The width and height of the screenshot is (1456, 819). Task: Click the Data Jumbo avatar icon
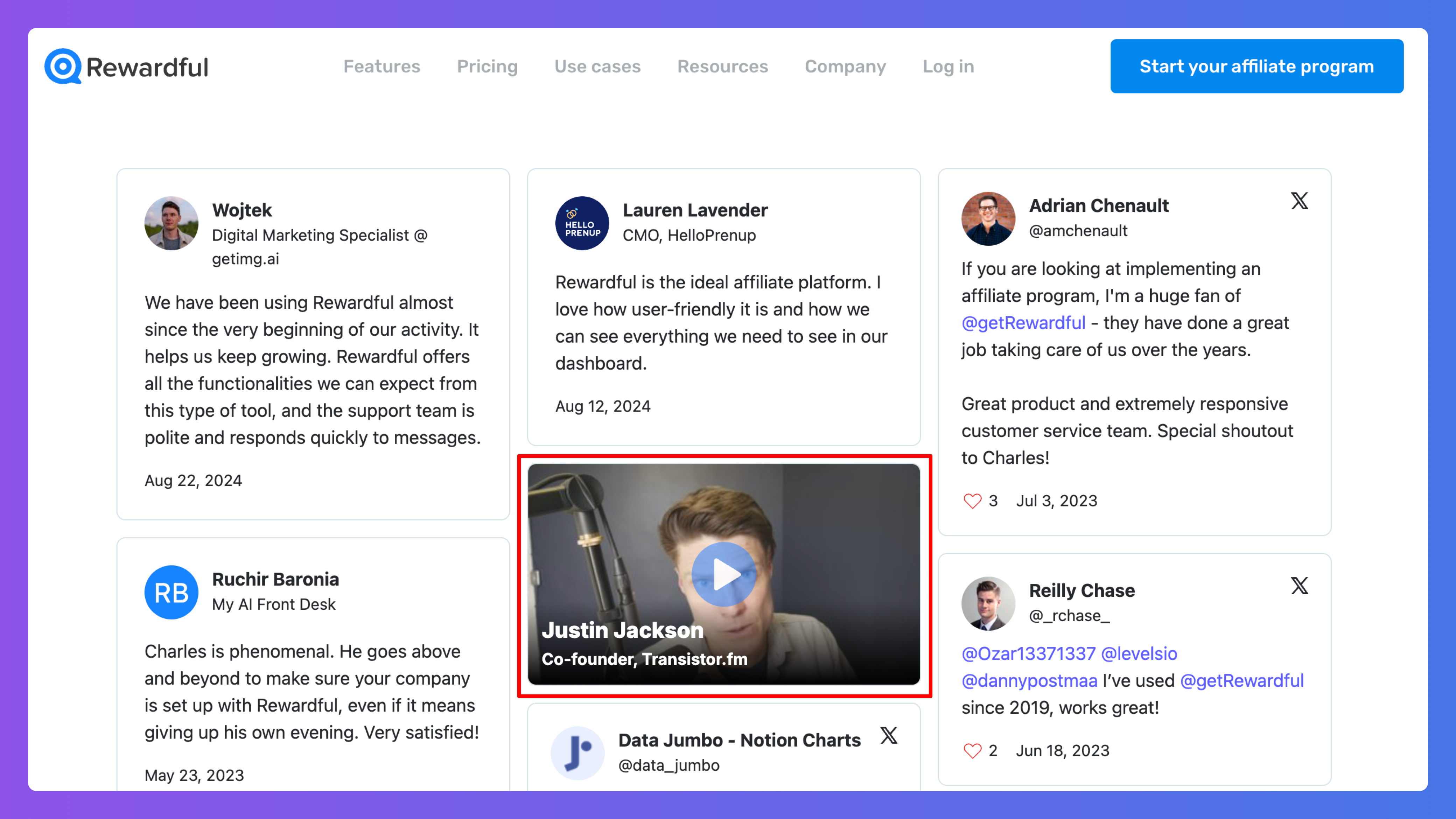point(577,753)
